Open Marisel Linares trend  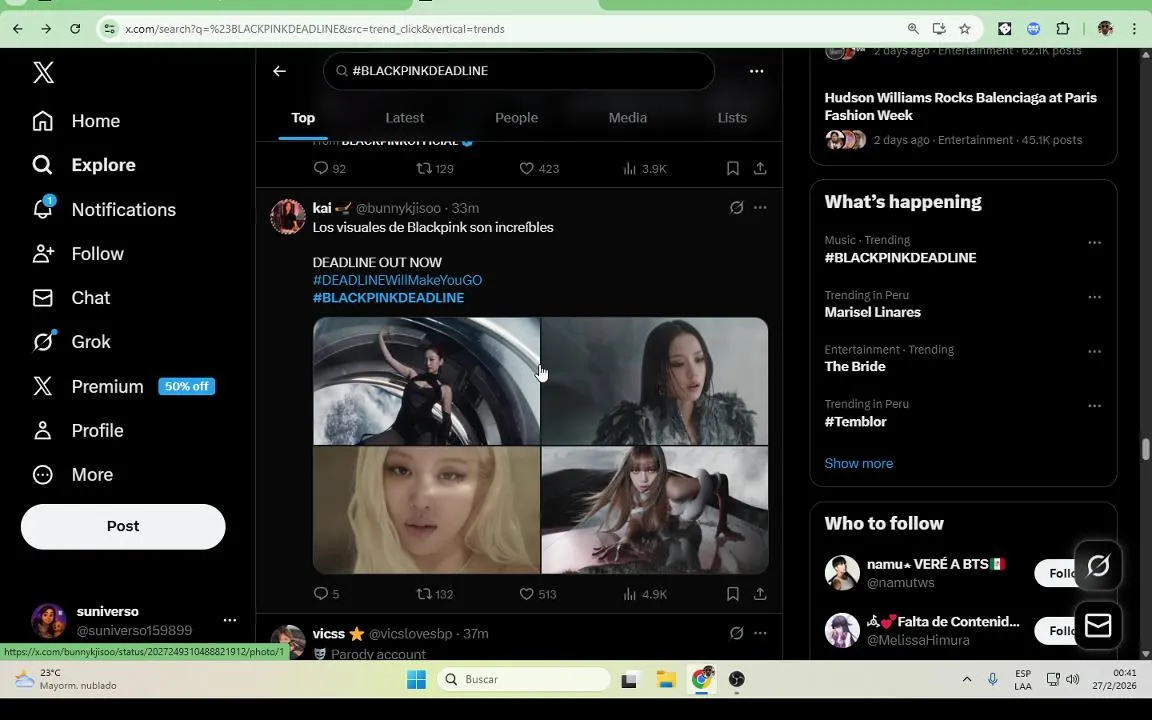click(x=872, y=312)
